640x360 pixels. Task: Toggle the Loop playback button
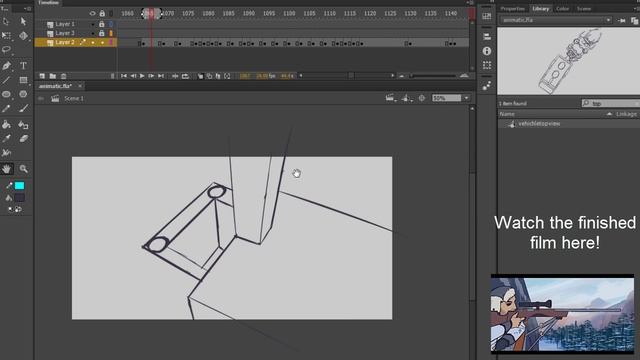click(x=185, y=76)
